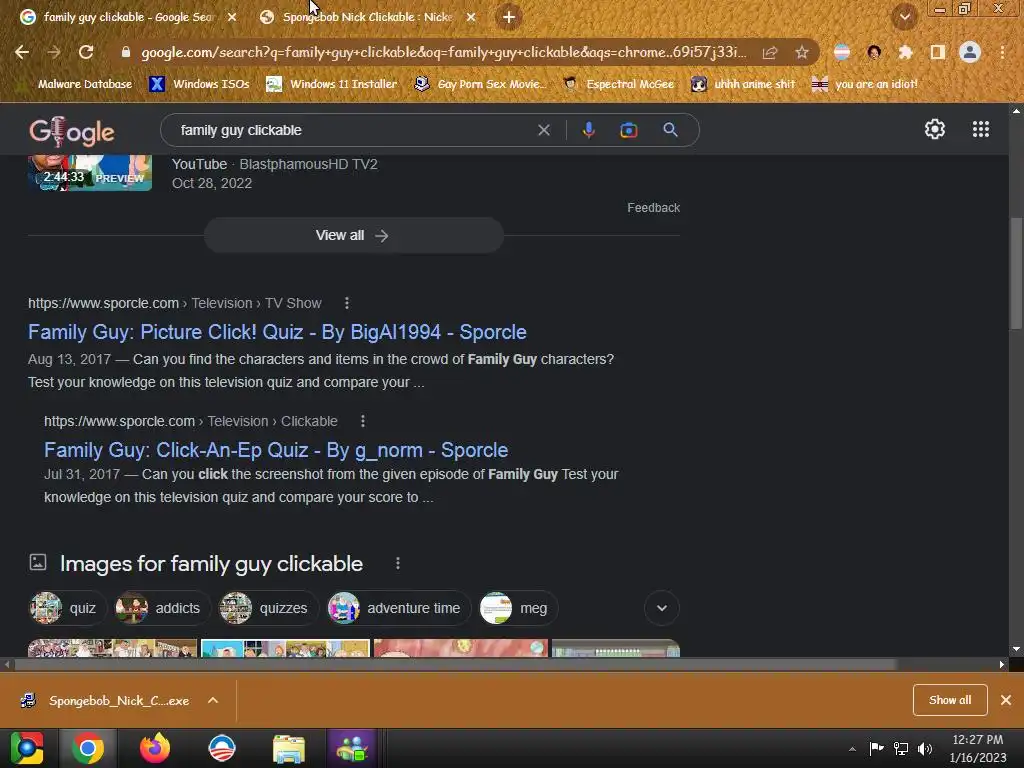Click the horizontal page scrollbar
Screen dimensions: 1024x768
(455, 664)
